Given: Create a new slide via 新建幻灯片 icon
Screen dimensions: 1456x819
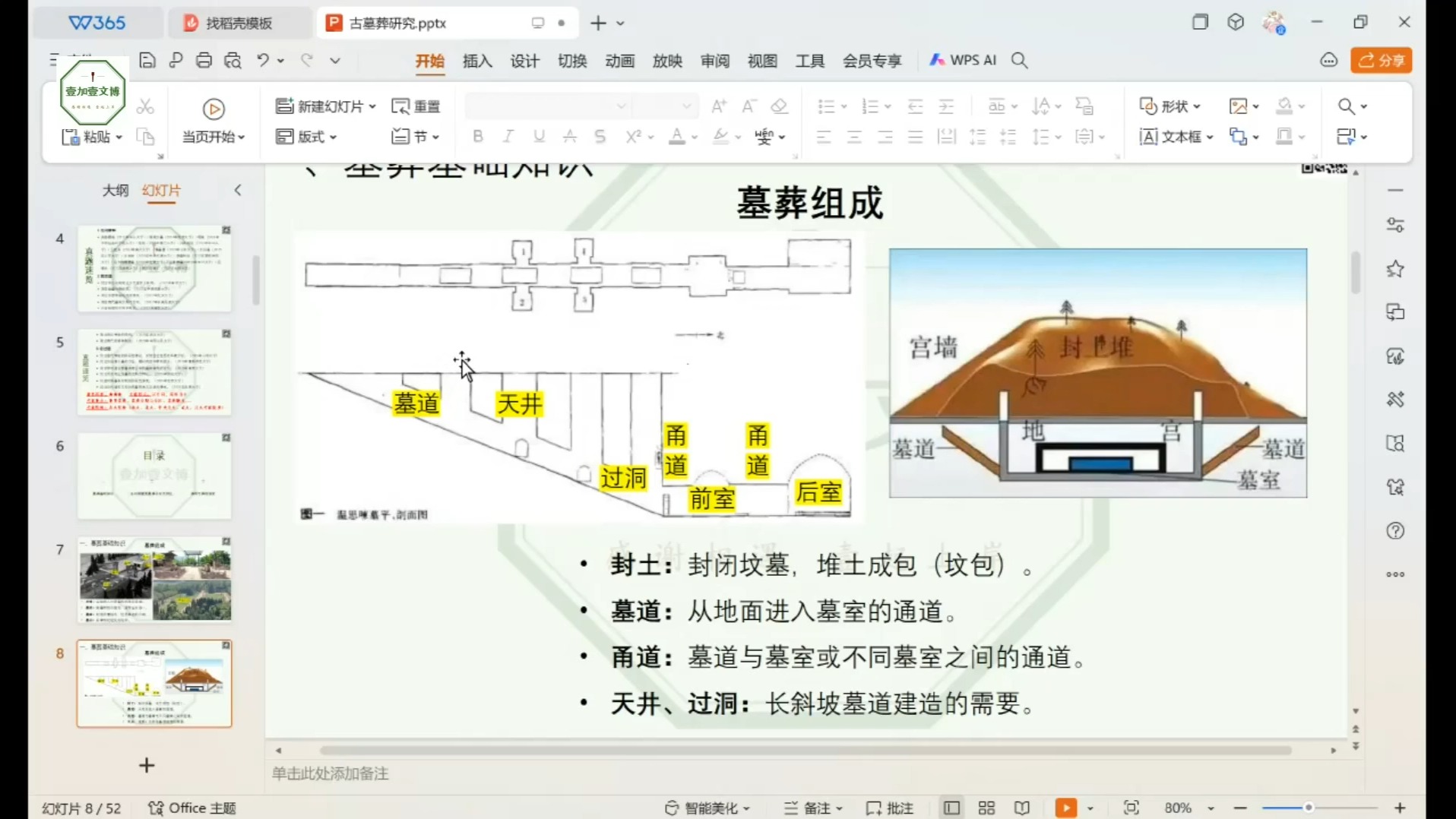Looking at the screenshot, I should 284,106.
